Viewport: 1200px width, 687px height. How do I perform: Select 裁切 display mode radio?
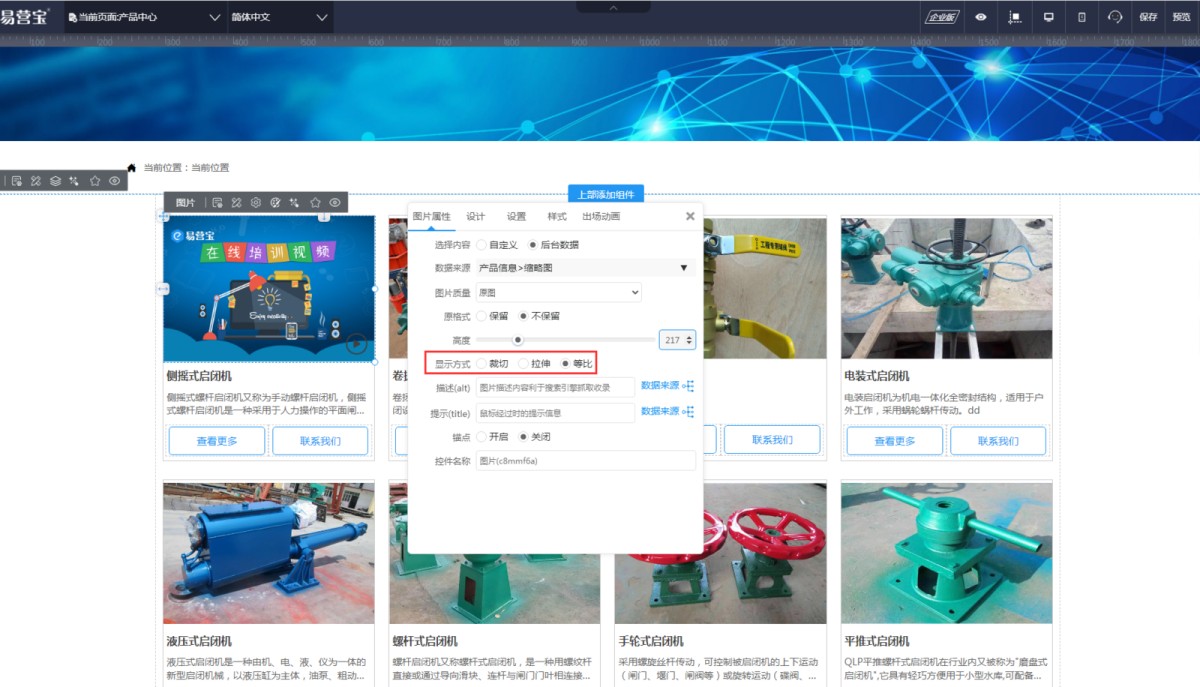tap(482, 364)
